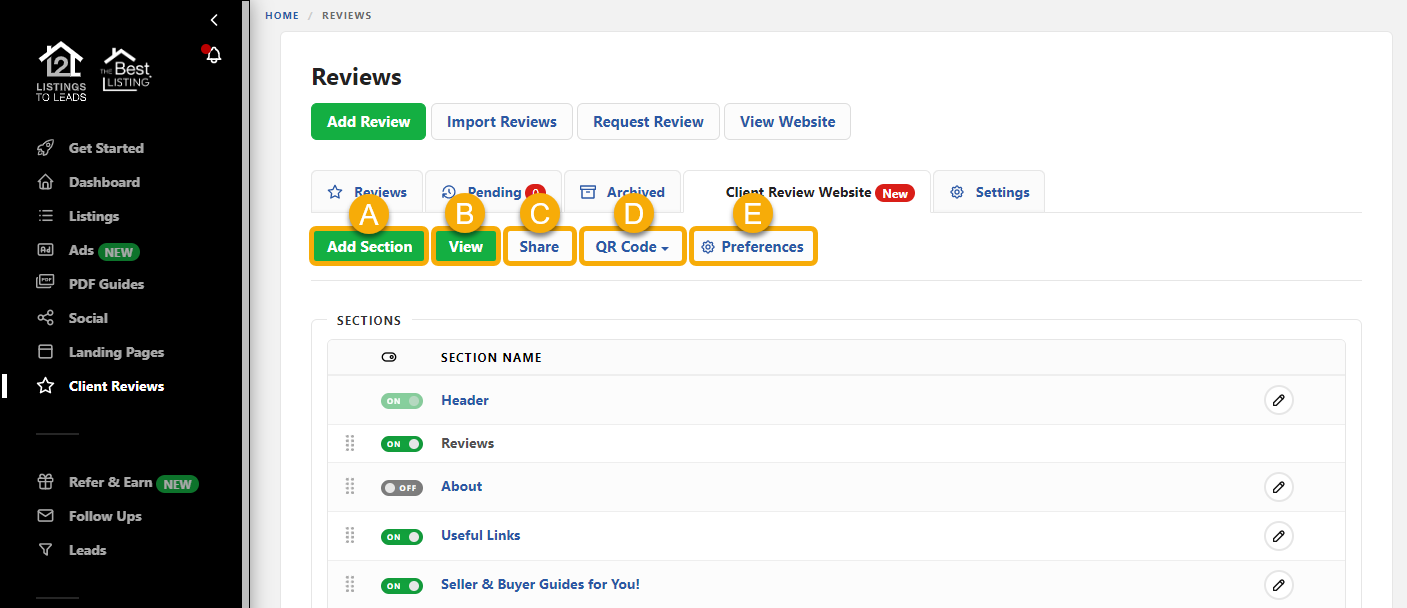Select Listings in the sidebar
Screen dimensions: 1407x608
click(x=96, y=215)
